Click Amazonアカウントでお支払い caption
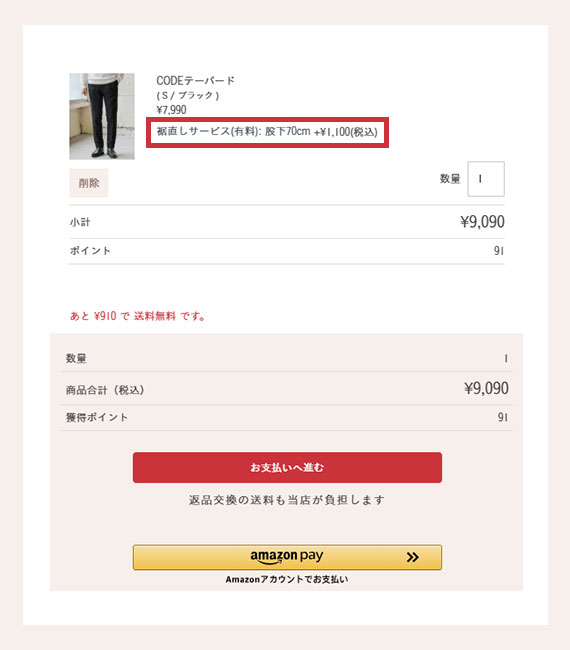The image size is (570, 650). (287, 580)
